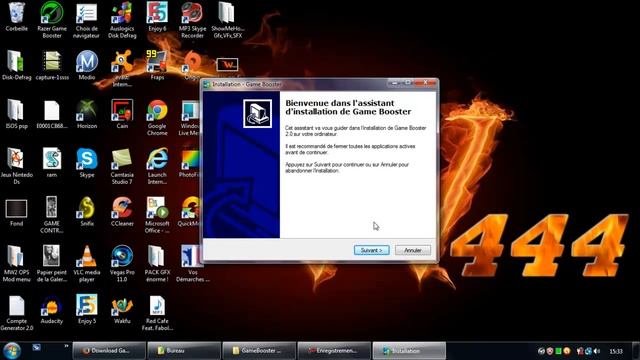Select the Choix de navigateur icon
The image size is (640, 360).
click(87, 20)
